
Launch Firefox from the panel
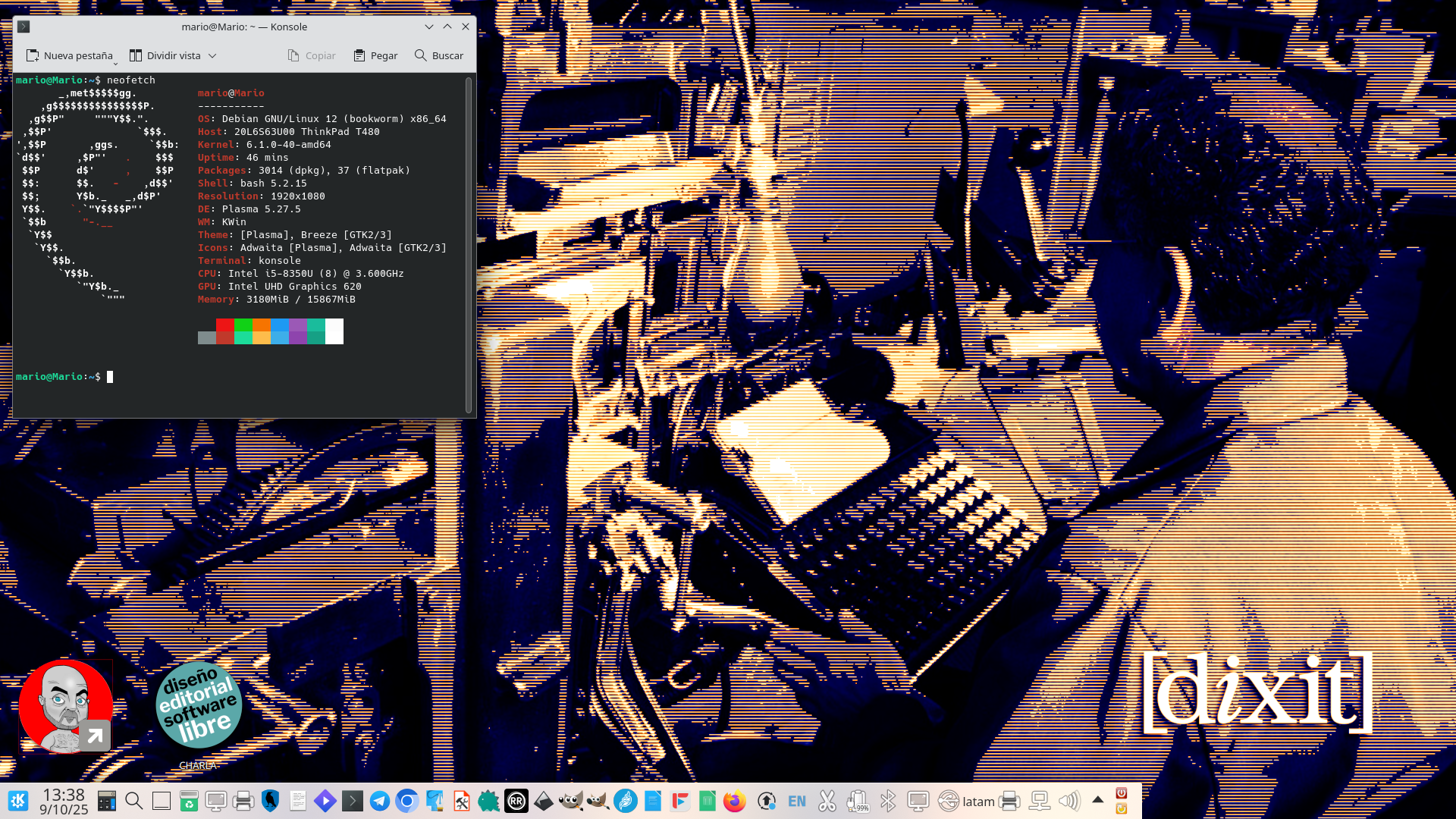734,802
